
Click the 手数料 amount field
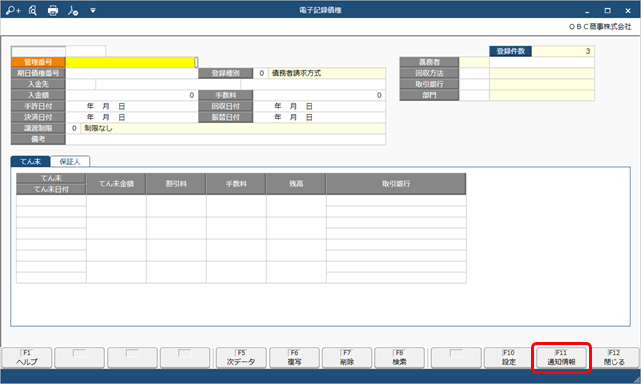[x=319, y=95]
